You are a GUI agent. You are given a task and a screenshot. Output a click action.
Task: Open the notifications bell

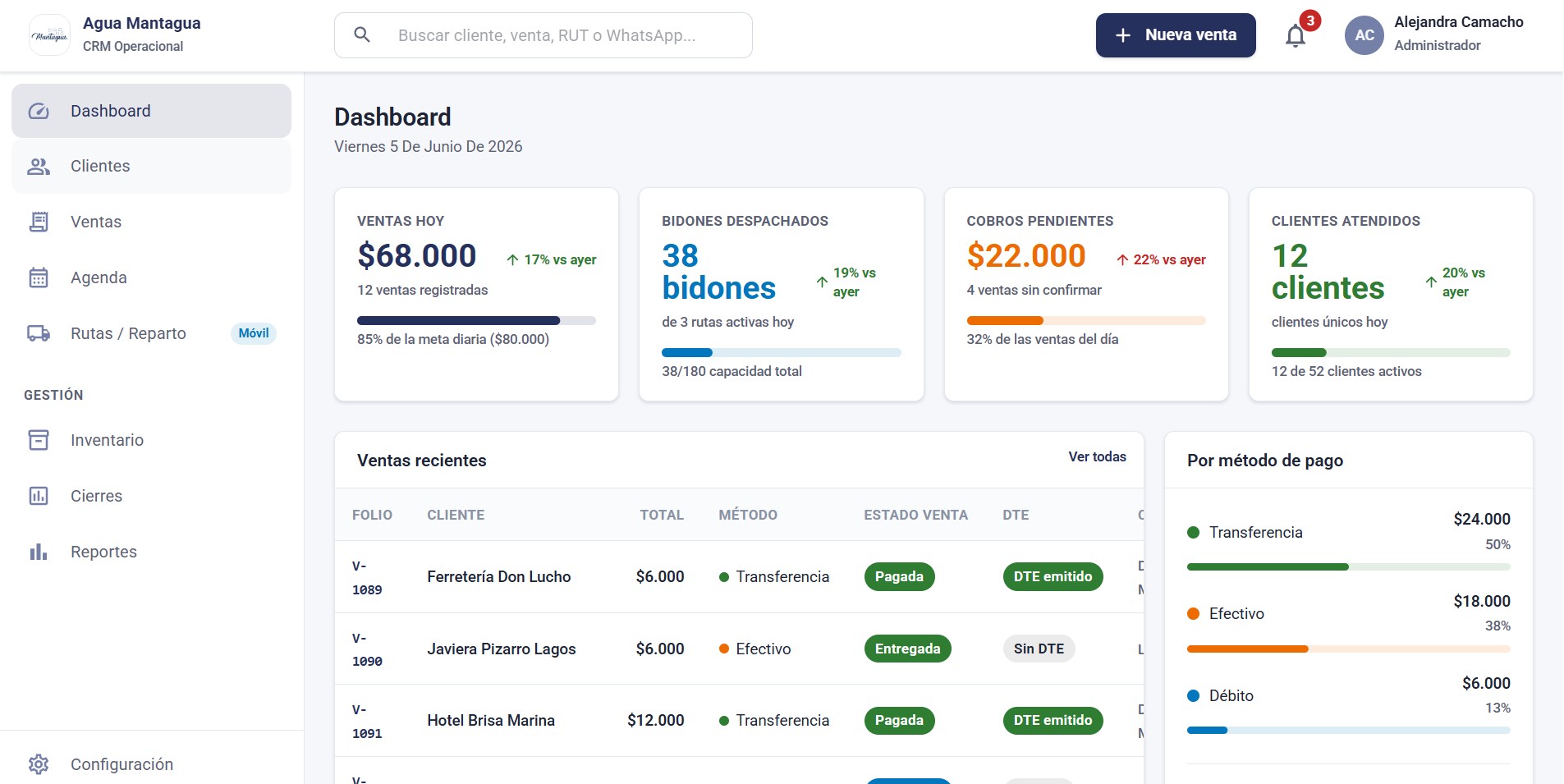(1296, 36)
